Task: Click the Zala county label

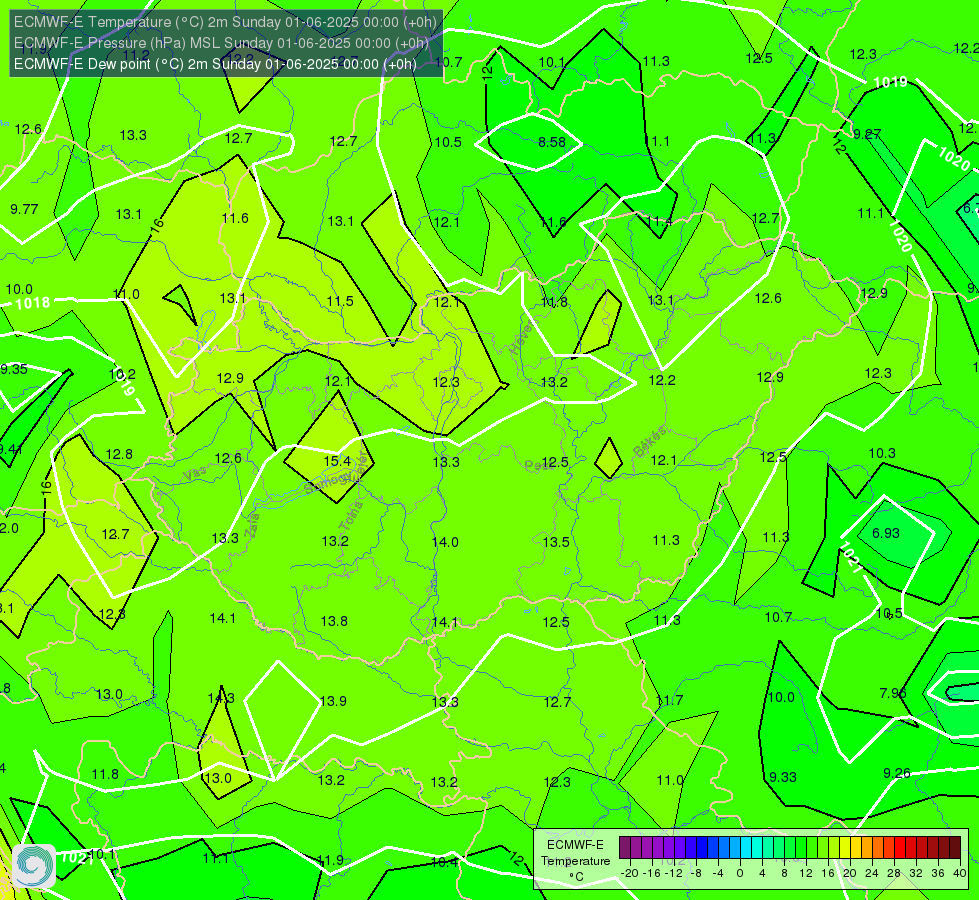Action: pos(252,525)
